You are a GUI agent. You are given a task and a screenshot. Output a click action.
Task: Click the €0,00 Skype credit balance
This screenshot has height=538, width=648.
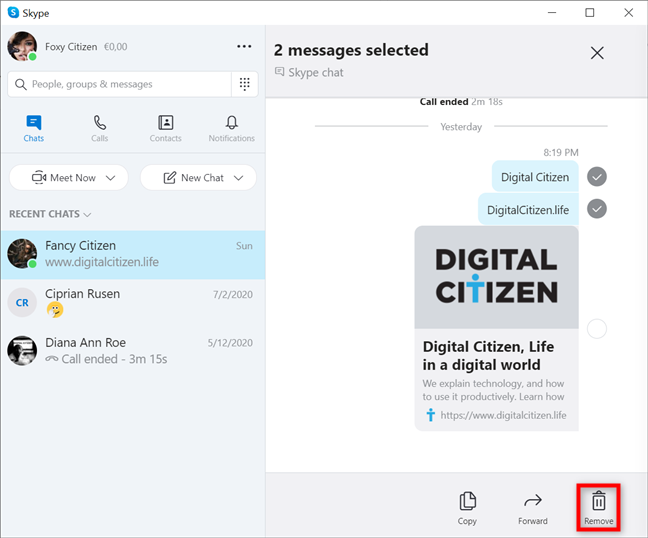point(116,47)
